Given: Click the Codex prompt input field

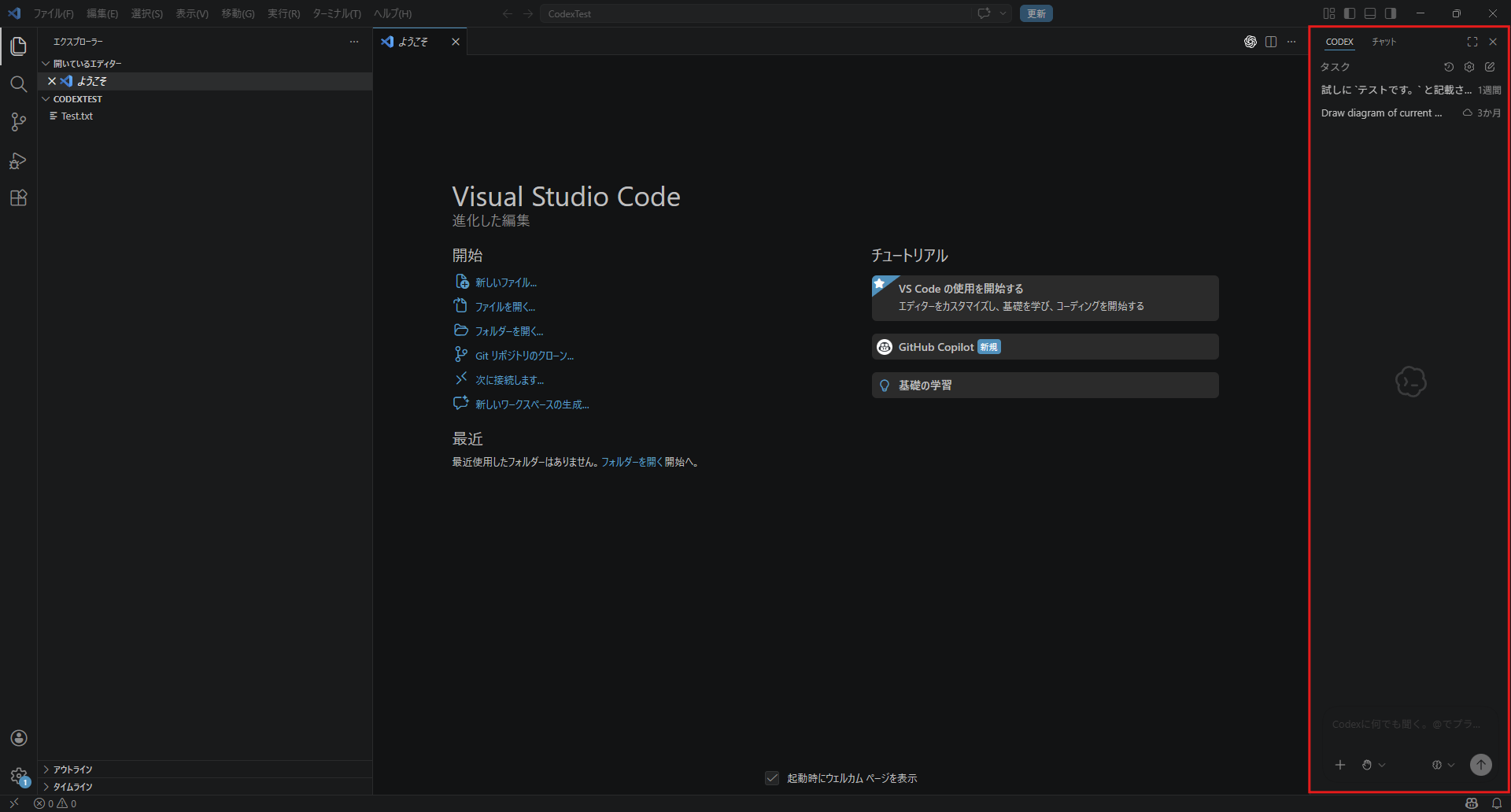Looking at the screenshot, I should (1406, 724).
